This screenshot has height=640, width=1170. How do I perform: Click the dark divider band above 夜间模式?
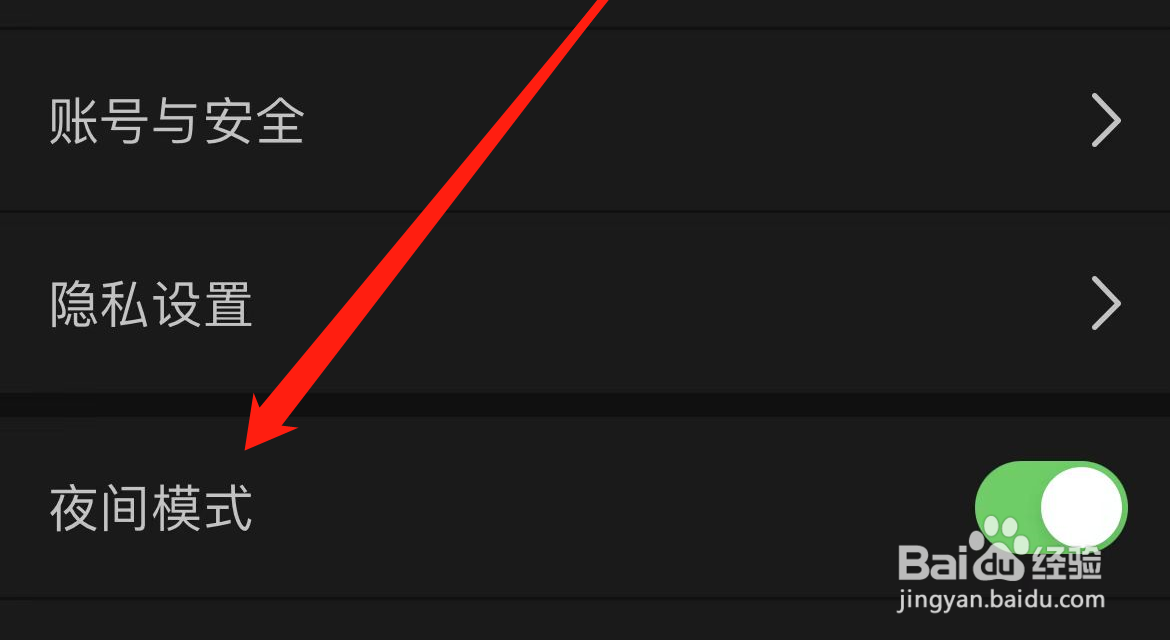pos(585,405)
